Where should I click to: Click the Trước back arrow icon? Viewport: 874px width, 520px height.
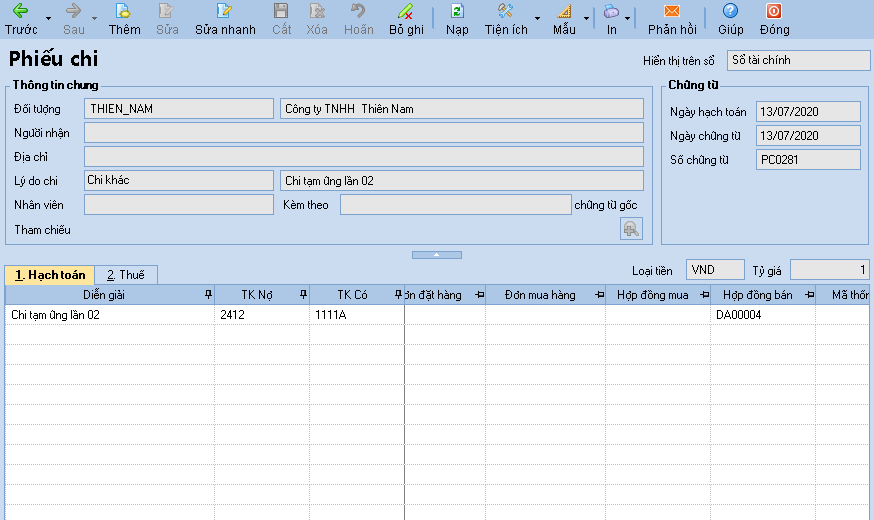coord(20,11)
